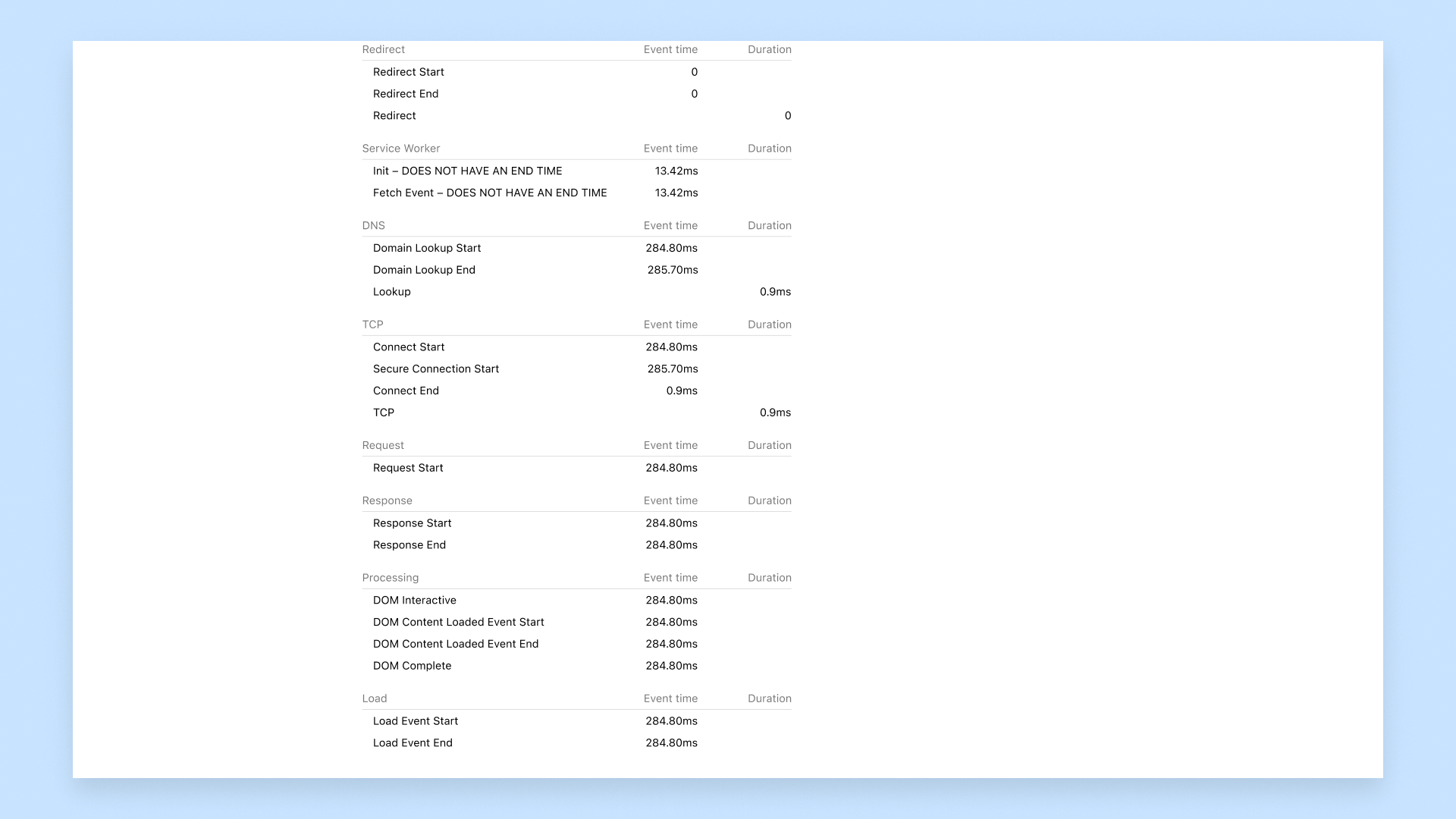This screenshot has width=1456, height=819.
Task: Click DOM Content Loaded Event End label
Action: [x=455, y=644]
